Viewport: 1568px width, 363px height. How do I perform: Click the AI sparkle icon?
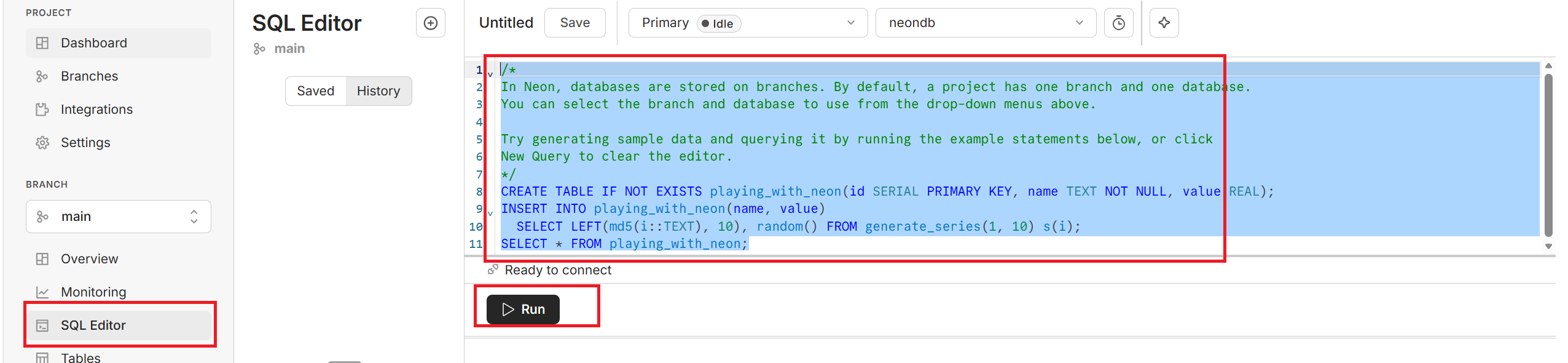1164,23
